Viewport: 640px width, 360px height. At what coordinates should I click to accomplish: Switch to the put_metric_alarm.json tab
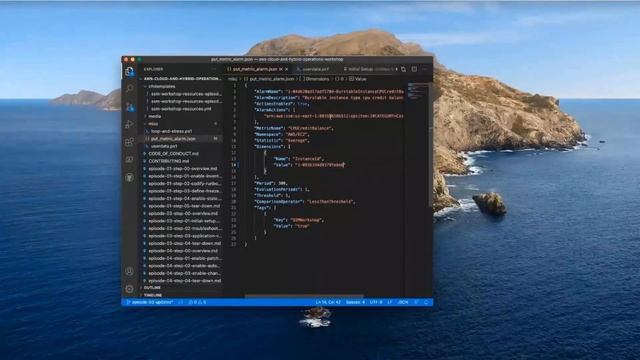pos(258,69)
